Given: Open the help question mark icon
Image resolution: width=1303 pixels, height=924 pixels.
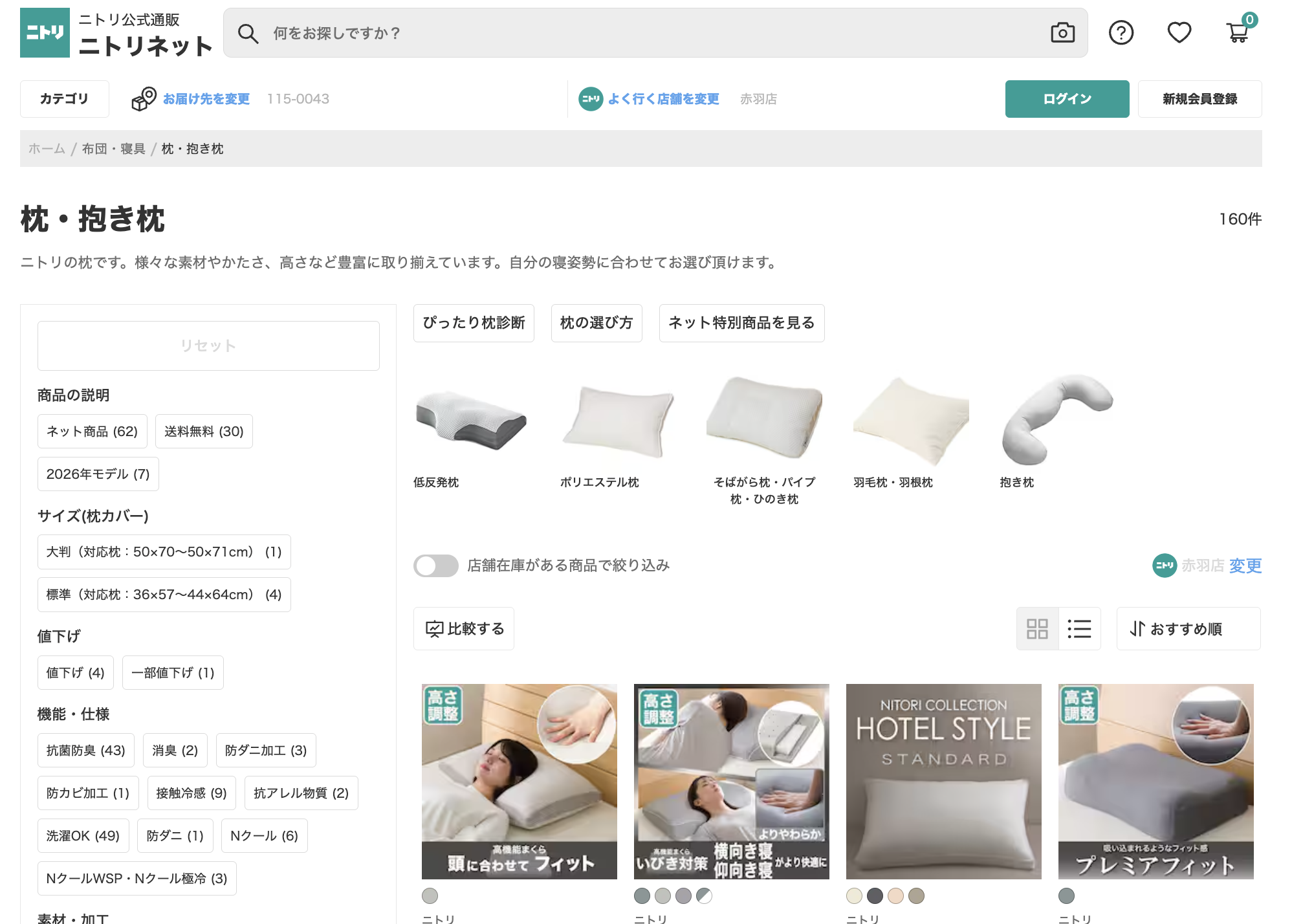Looking at the screenshot, I should (1121, 32).
